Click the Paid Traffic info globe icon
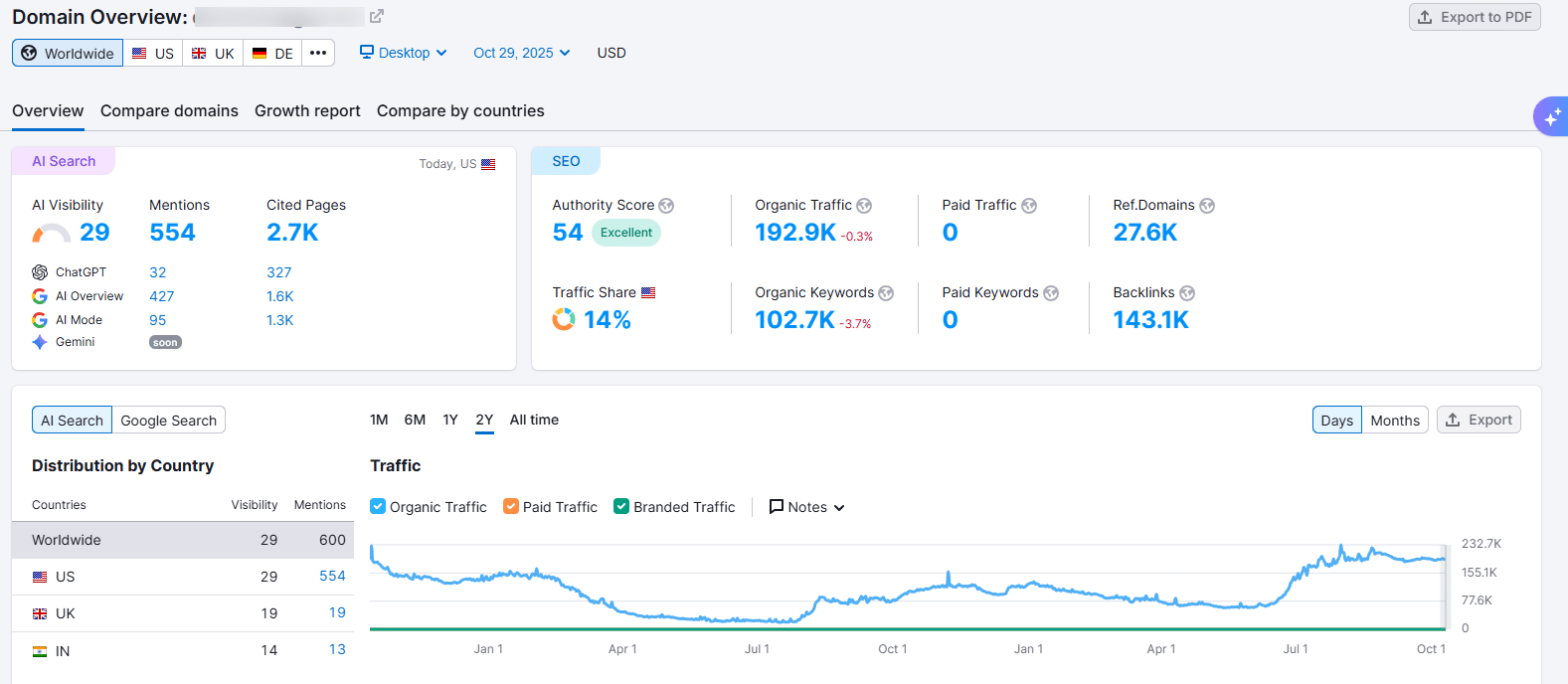 click(1029, 206)
